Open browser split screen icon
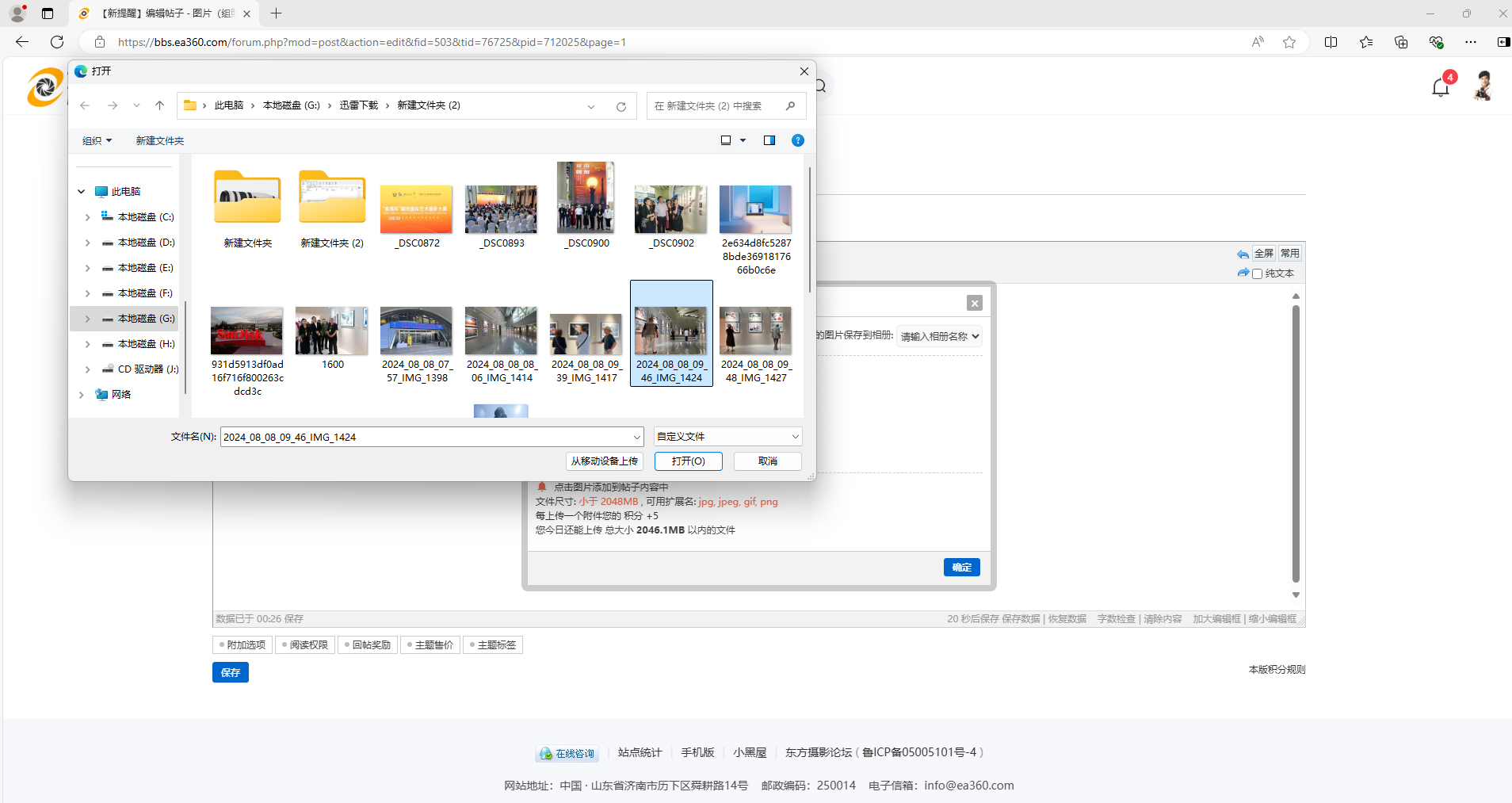 (x=1331, y=42)
